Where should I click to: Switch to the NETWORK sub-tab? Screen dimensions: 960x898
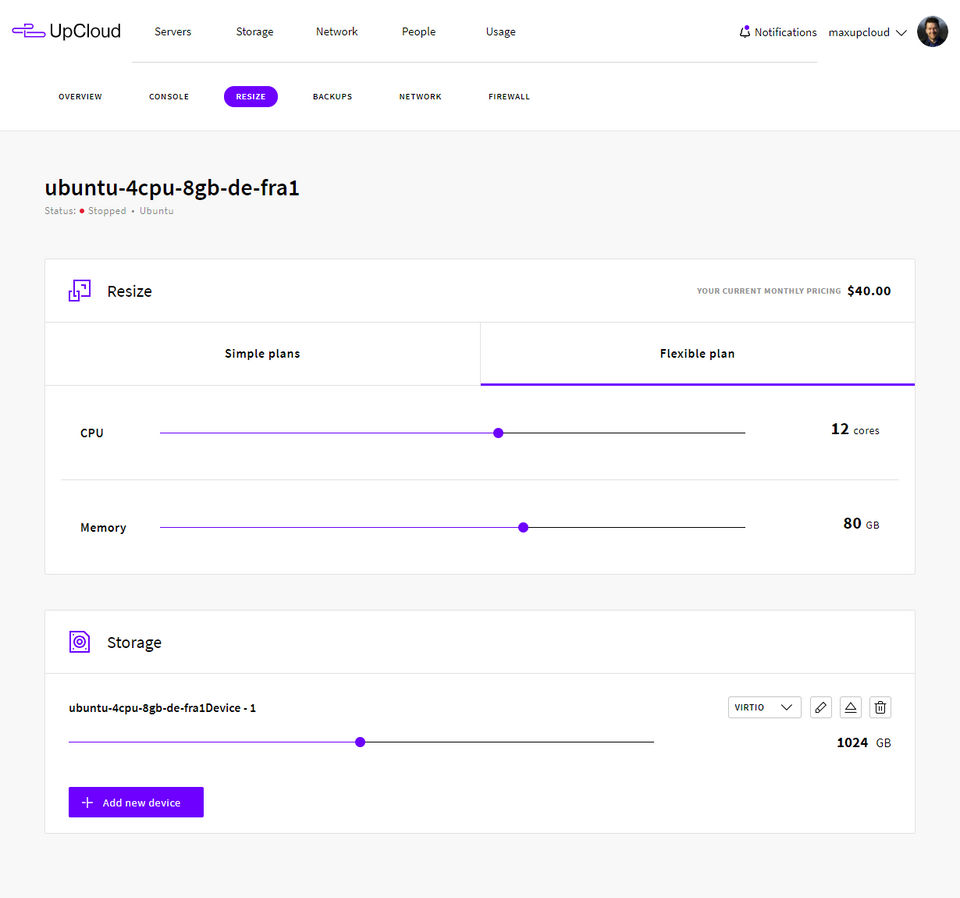pyautogui.click(x=420, y=97)
